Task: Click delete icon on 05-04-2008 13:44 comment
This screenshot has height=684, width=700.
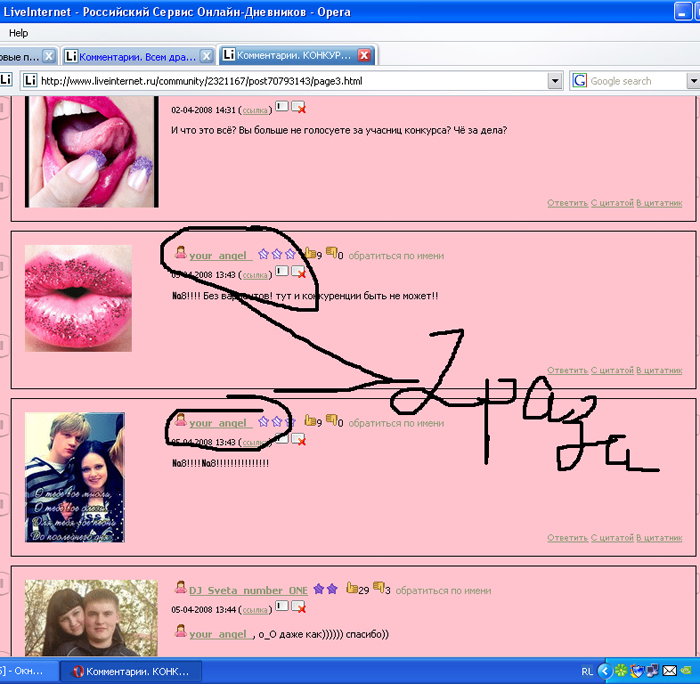Action: point(298,607)
